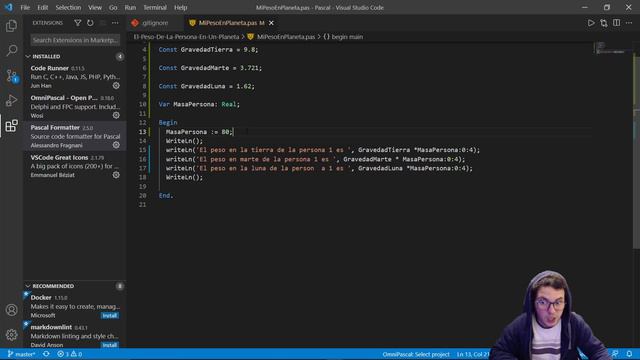Open changes compare icon in editor toolbar
This screenshot has width=640, height=360.
pos(604,23)
